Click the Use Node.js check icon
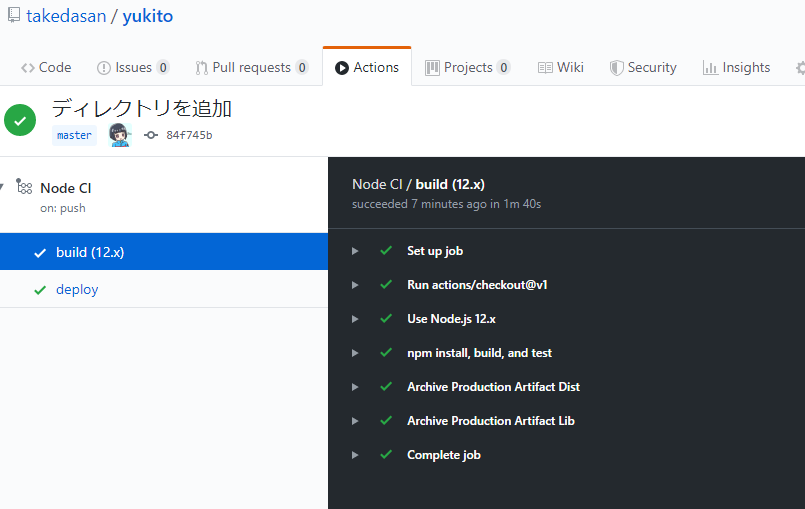805x509 pixels. coord(386,318)
